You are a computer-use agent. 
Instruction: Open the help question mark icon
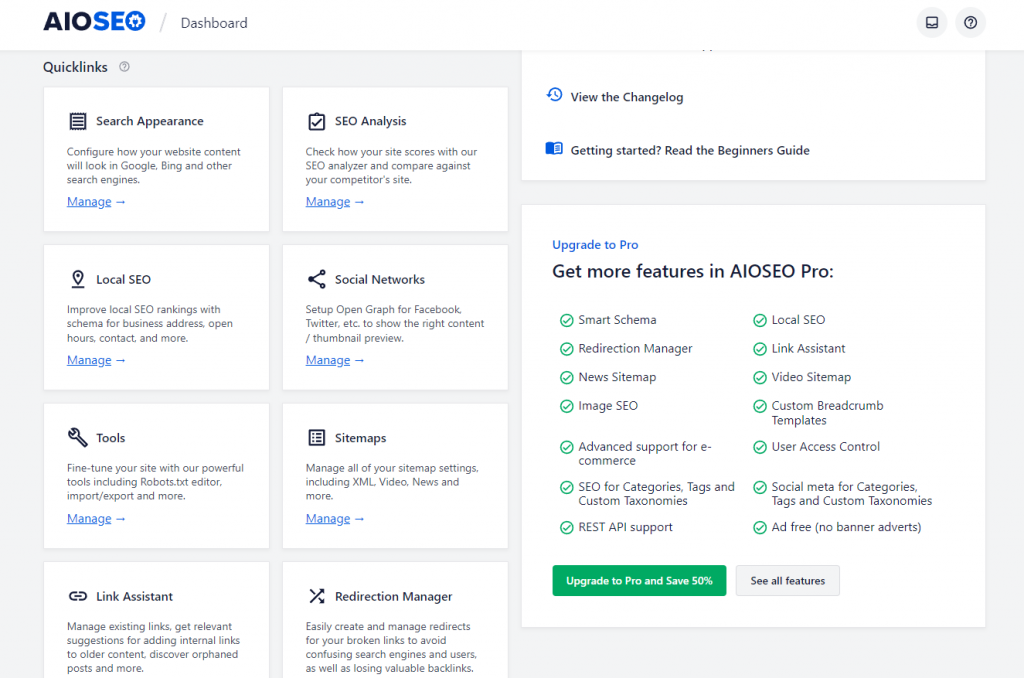click(970, 22)
